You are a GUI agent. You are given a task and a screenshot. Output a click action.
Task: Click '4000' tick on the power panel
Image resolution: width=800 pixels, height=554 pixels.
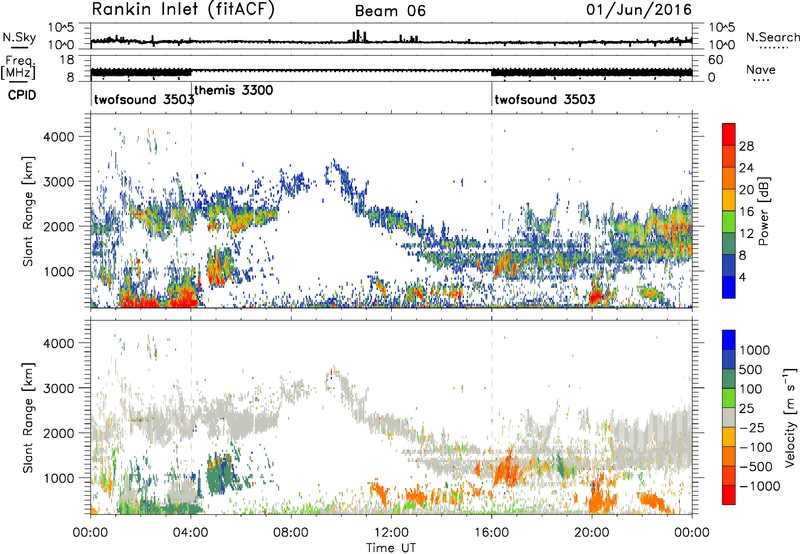[59, 137]
